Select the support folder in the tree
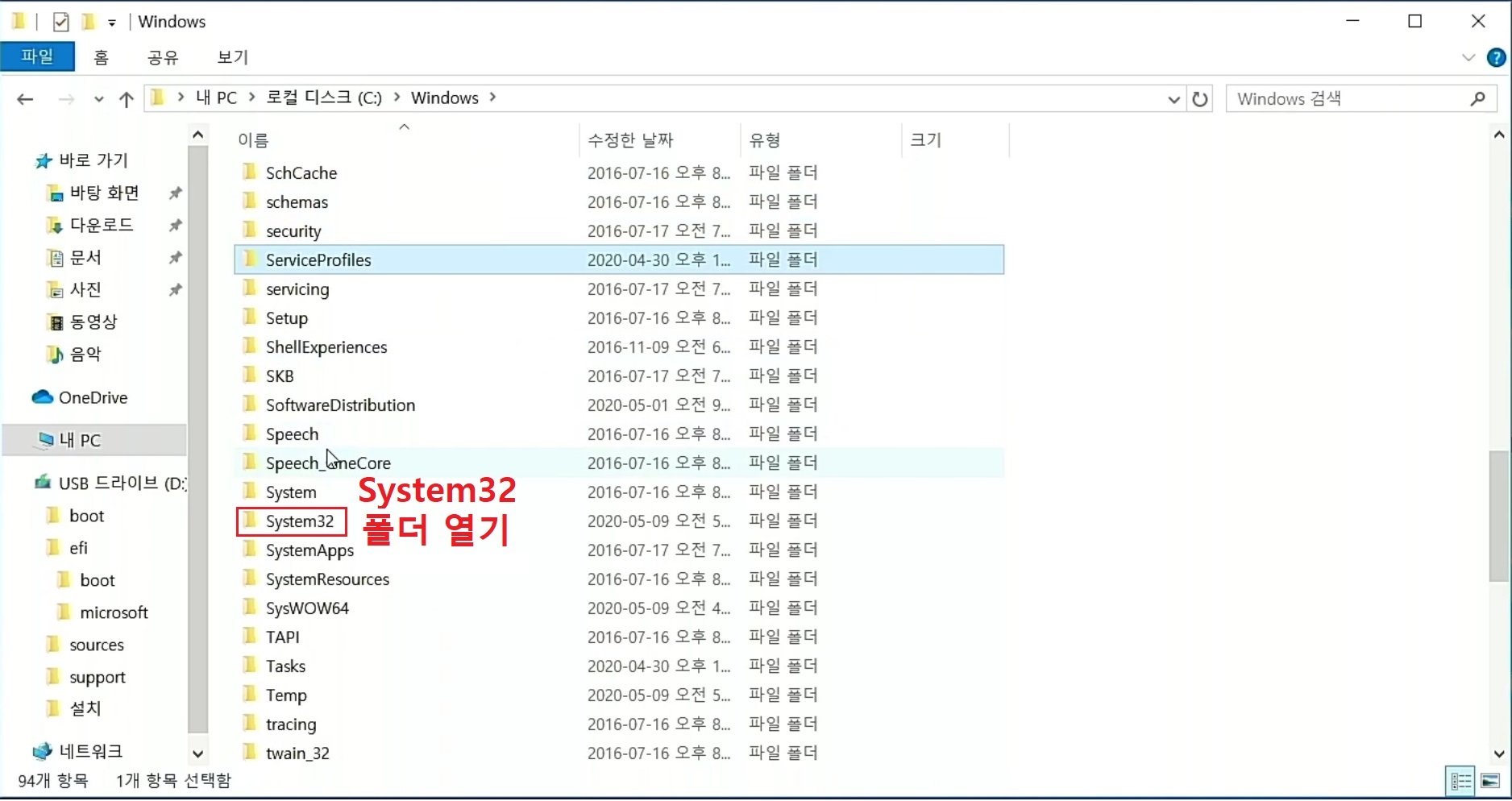 [97, 677]
